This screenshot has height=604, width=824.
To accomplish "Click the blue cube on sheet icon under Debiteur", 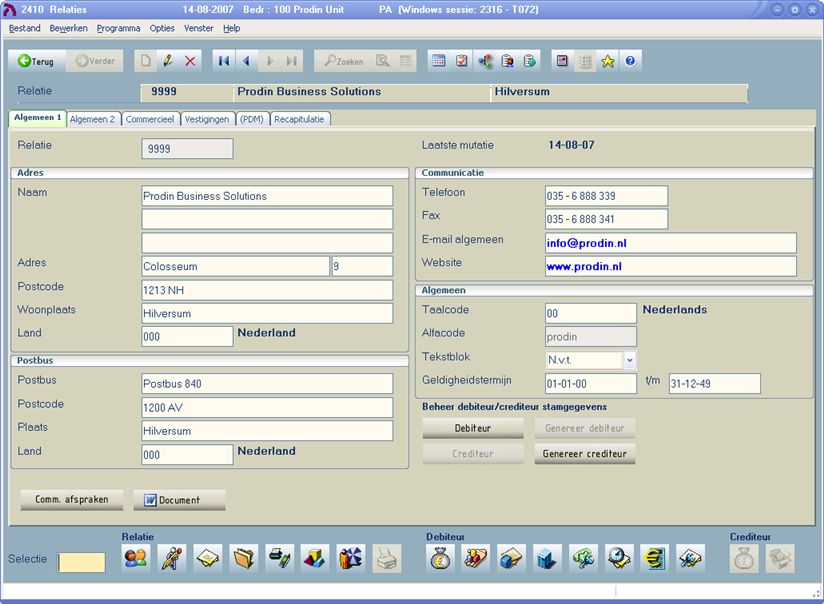I will pos(512,558).
